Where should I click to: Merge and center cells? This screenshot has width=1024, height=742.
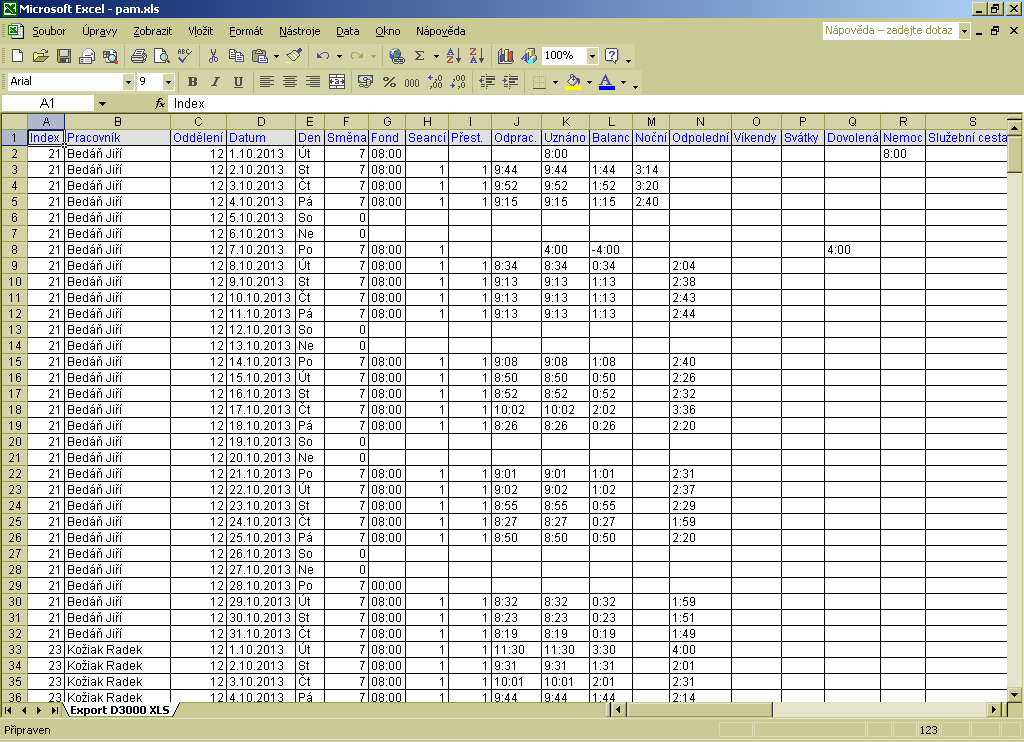(337, 82)
